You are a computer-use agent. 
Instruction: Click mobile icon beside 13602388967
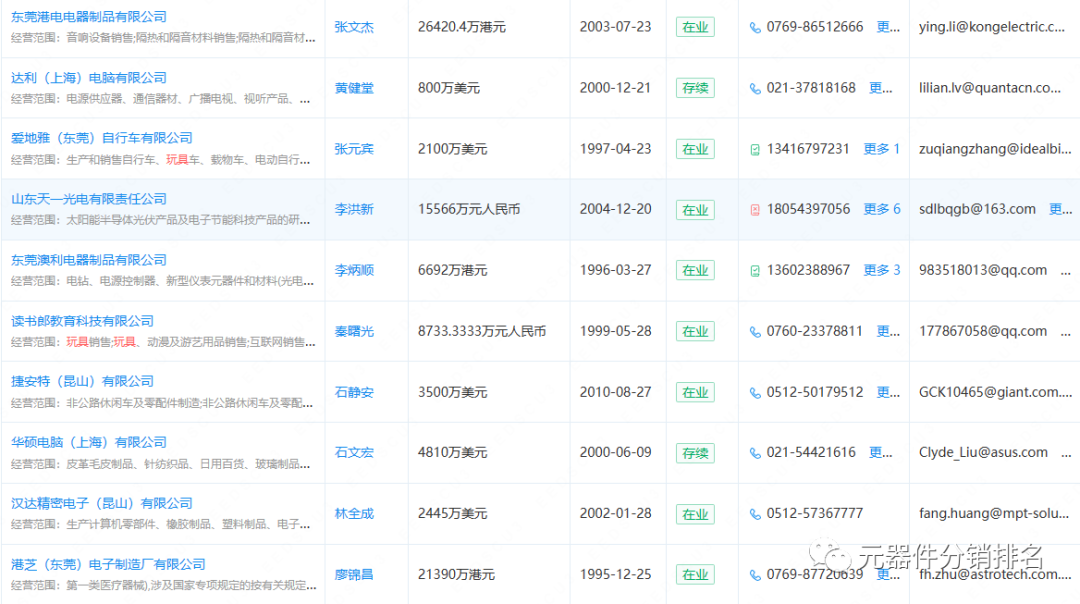755,271
